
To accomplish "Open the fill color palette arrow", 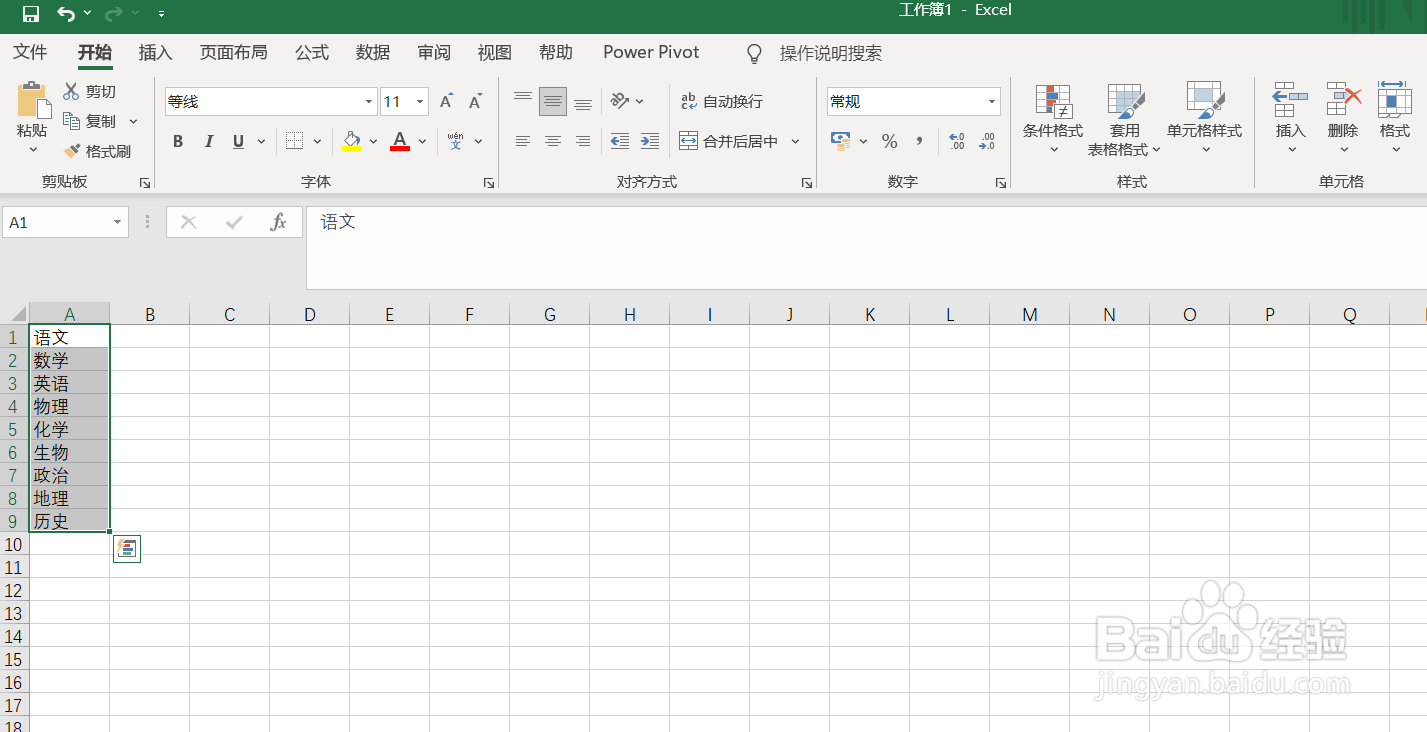I will [373, 141].
